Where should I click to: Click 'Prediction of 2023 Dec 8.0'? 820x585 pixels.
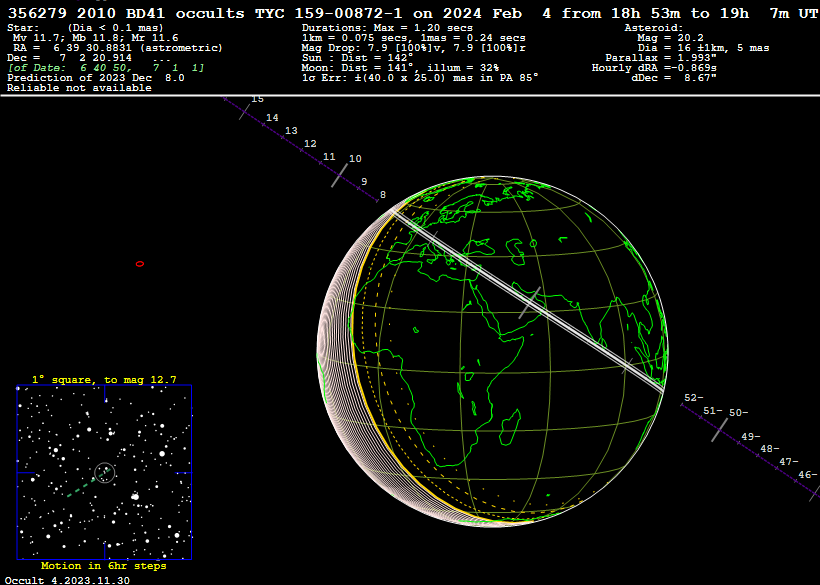coord(96,77)
